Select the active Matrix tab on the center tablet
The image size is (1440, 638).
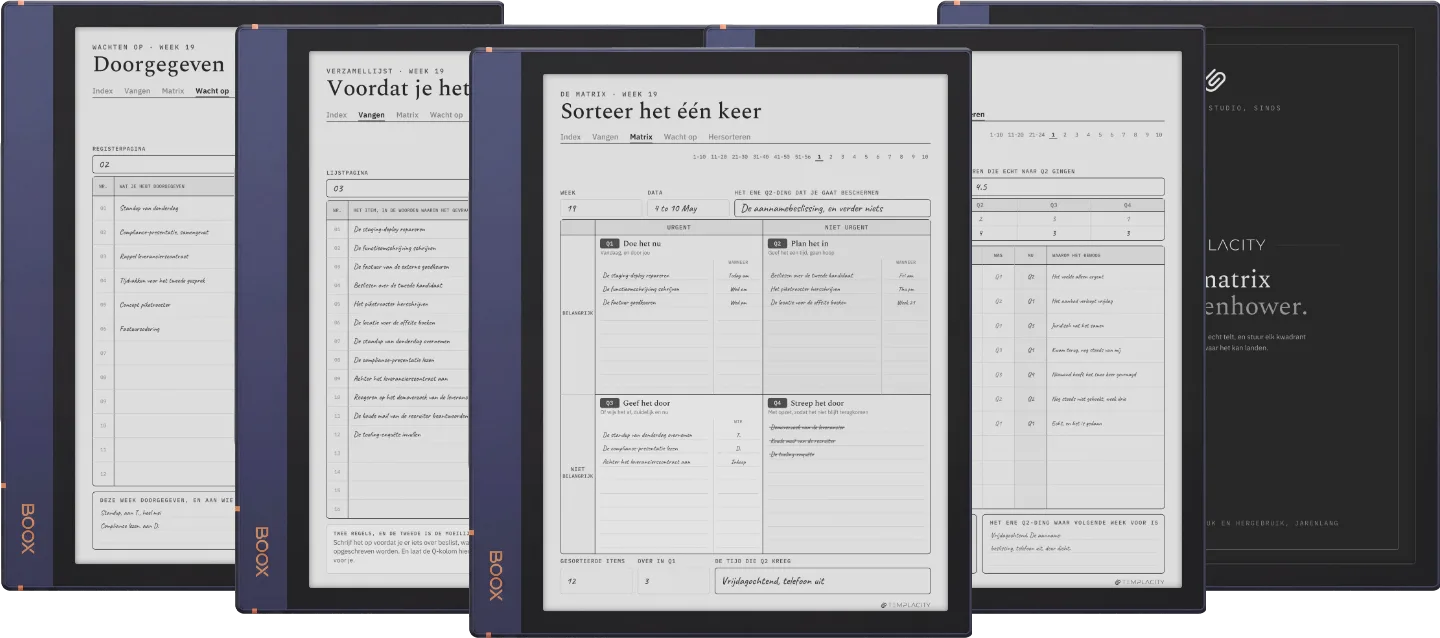tap(641, 137)
